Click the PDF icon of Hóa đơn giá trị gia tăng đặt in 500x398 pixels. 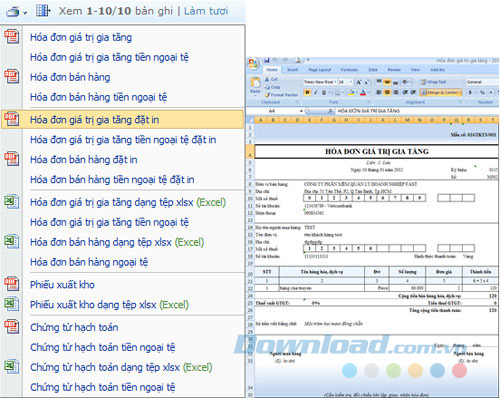(x=11, y=119)
